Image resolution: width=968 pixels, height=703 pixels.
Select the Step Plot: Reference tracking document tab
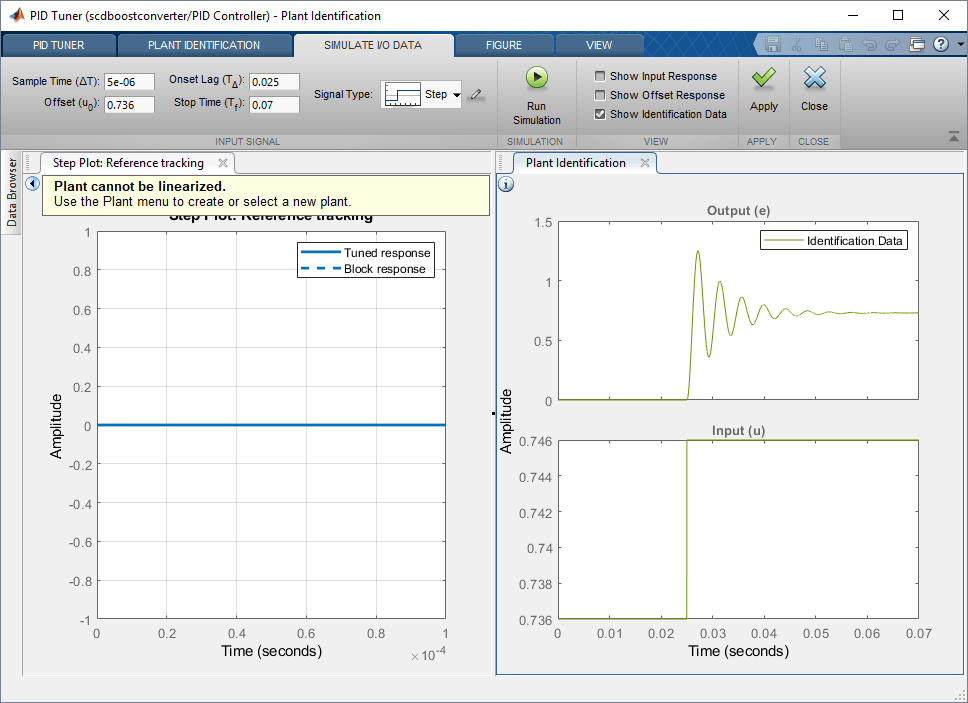click(x=128, y=163)
